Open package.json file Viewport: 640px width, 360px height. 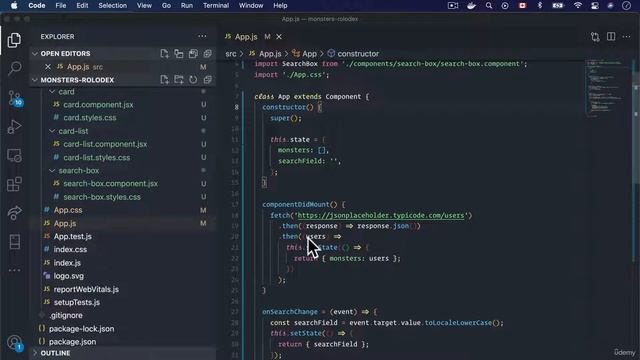(x=72, y=342)
